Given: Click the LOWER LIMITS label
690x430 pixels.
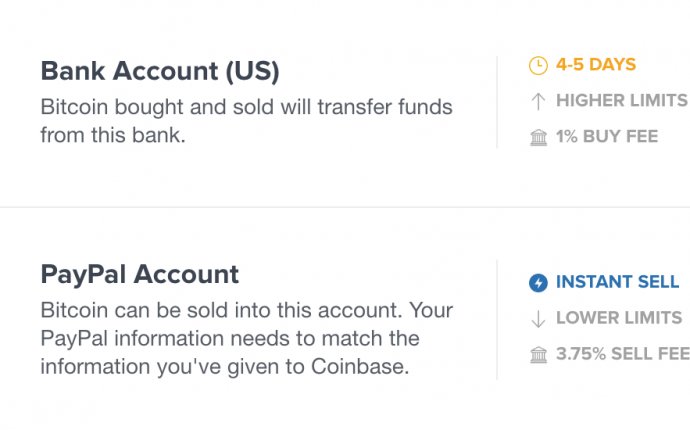Looking at the screenshot, I should [x=619, y=318].
